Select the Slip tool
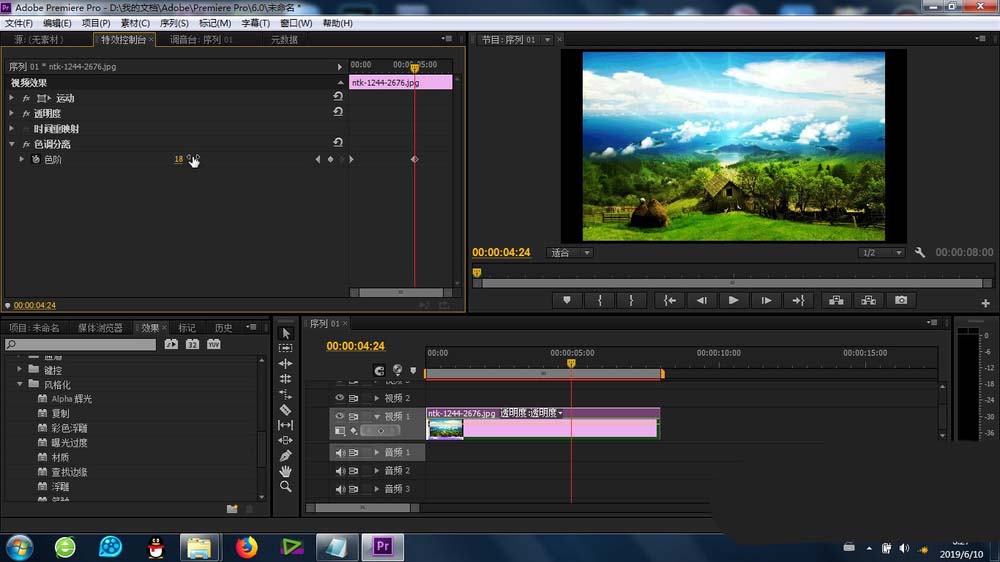 tap(286, 425)
